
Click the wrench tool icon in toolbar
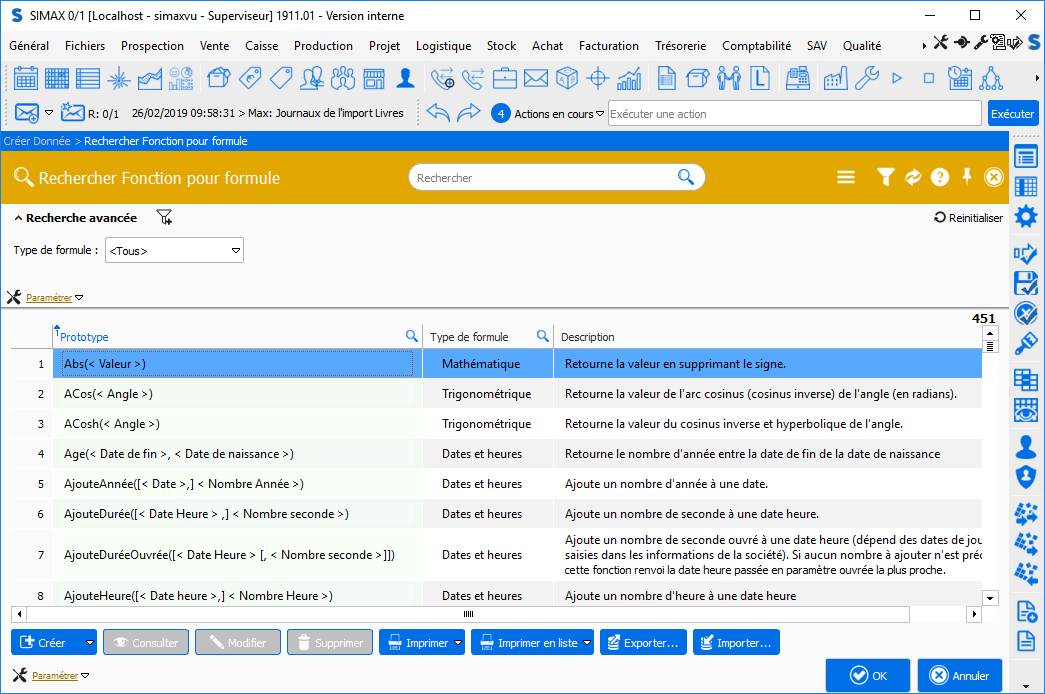[x=867, y=78]
